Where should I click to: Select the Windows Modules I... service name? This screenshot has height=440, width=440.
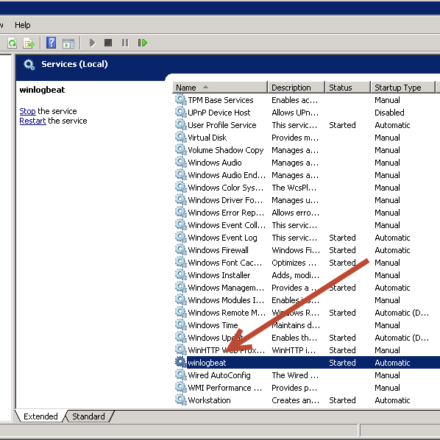(x=226, y=300)
